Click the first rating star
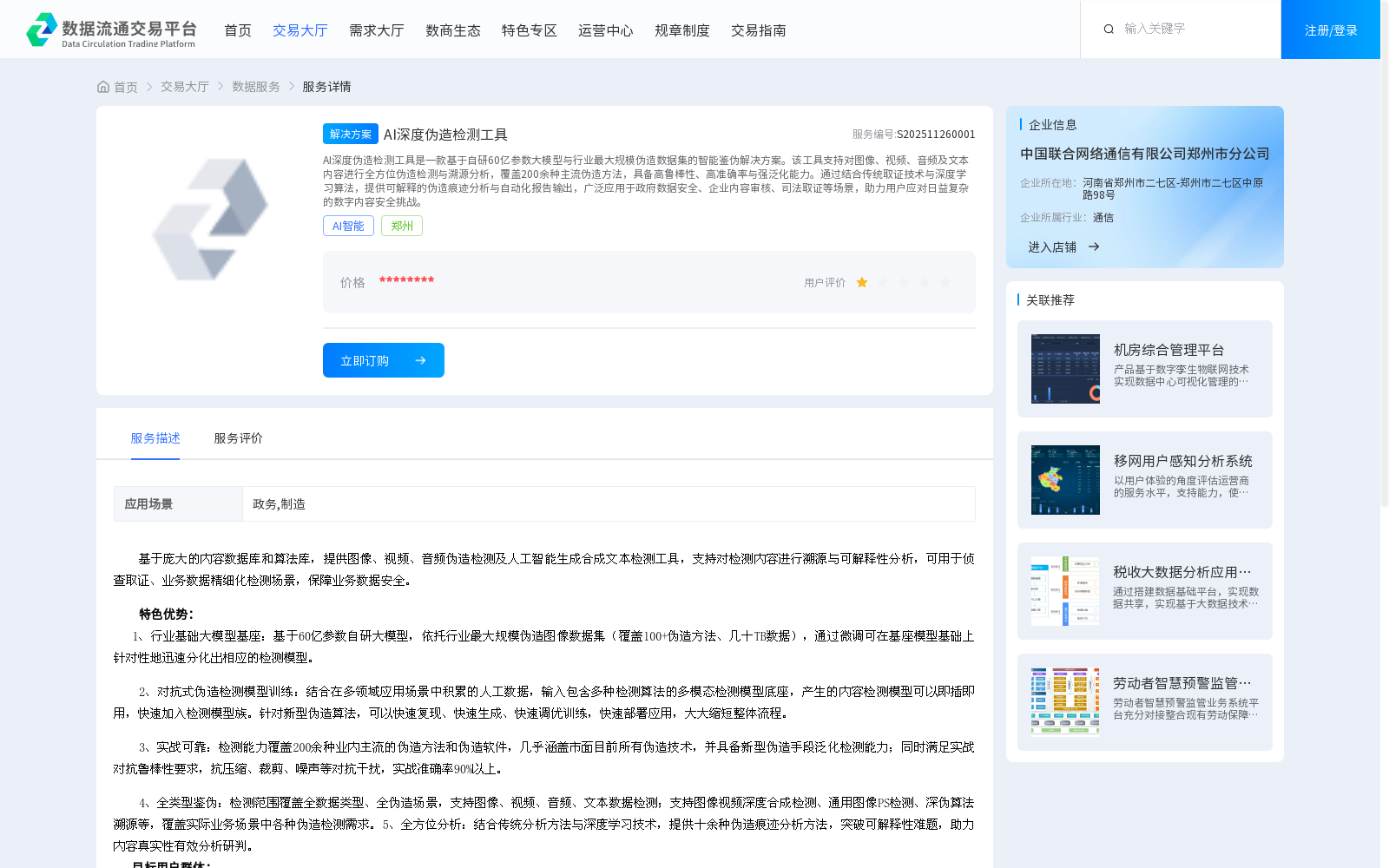The height and width of the screenshot is (868, 1389). point(862,282)
